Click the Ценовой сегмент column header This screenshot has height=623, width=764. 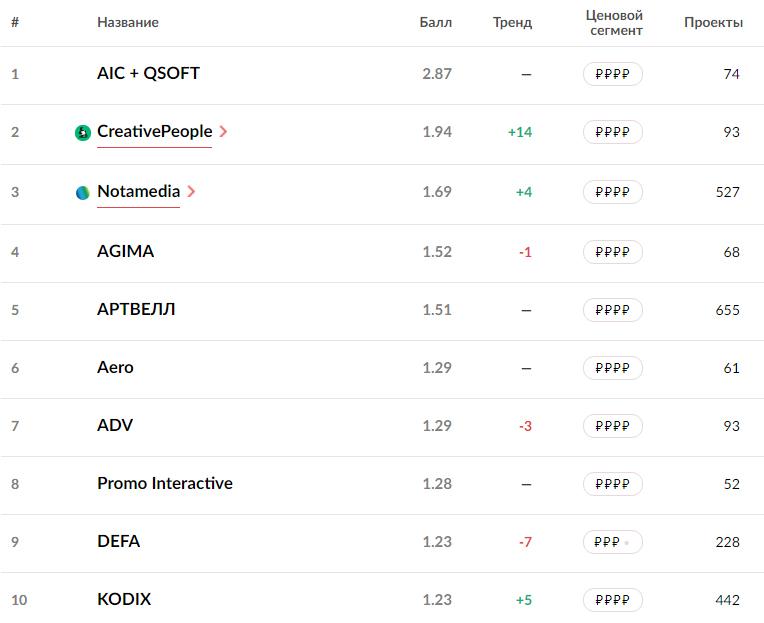614,23
